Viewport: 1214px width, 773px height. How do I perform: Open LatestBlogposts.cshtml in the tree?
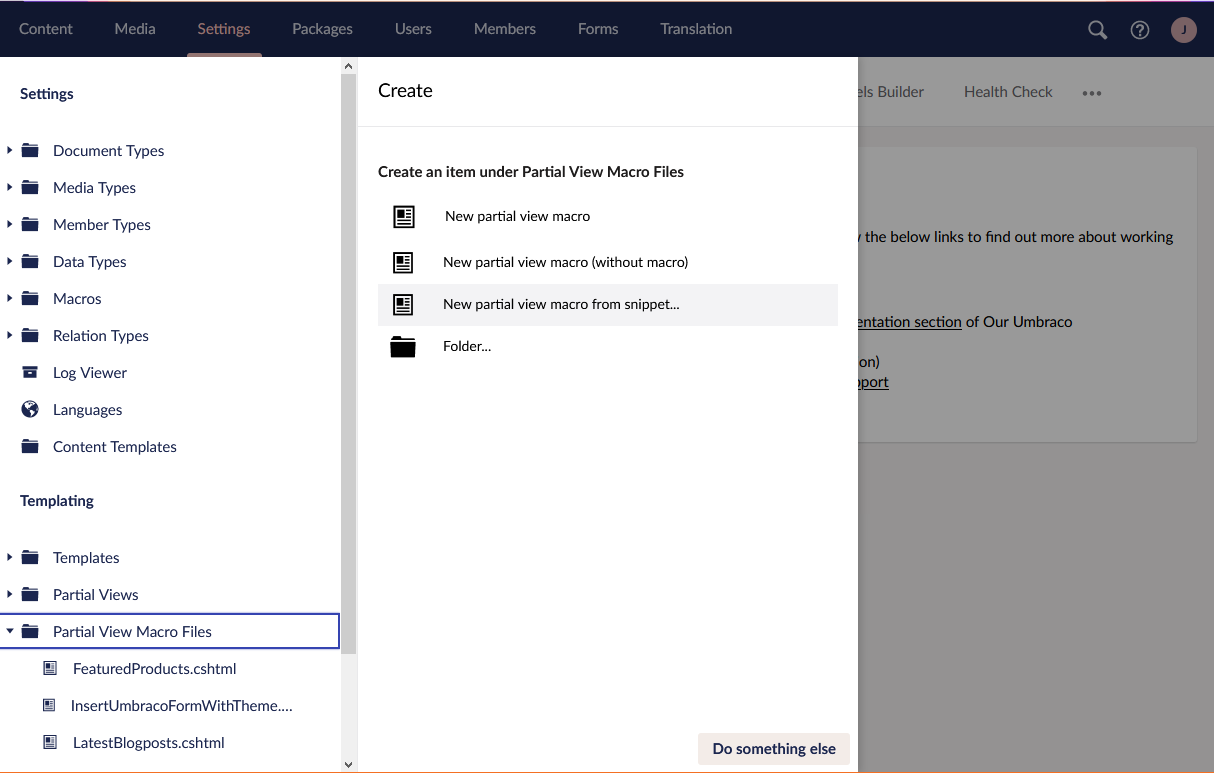point(148,743)
